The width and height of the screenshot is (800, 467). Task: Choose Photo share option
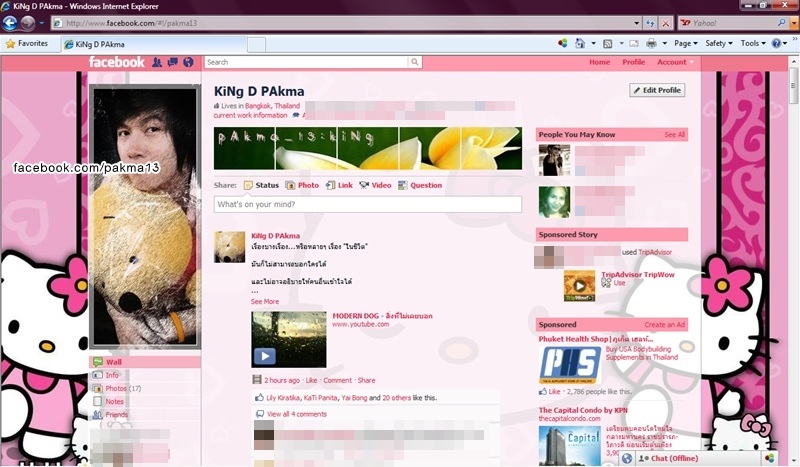click(x=302, y=185)
